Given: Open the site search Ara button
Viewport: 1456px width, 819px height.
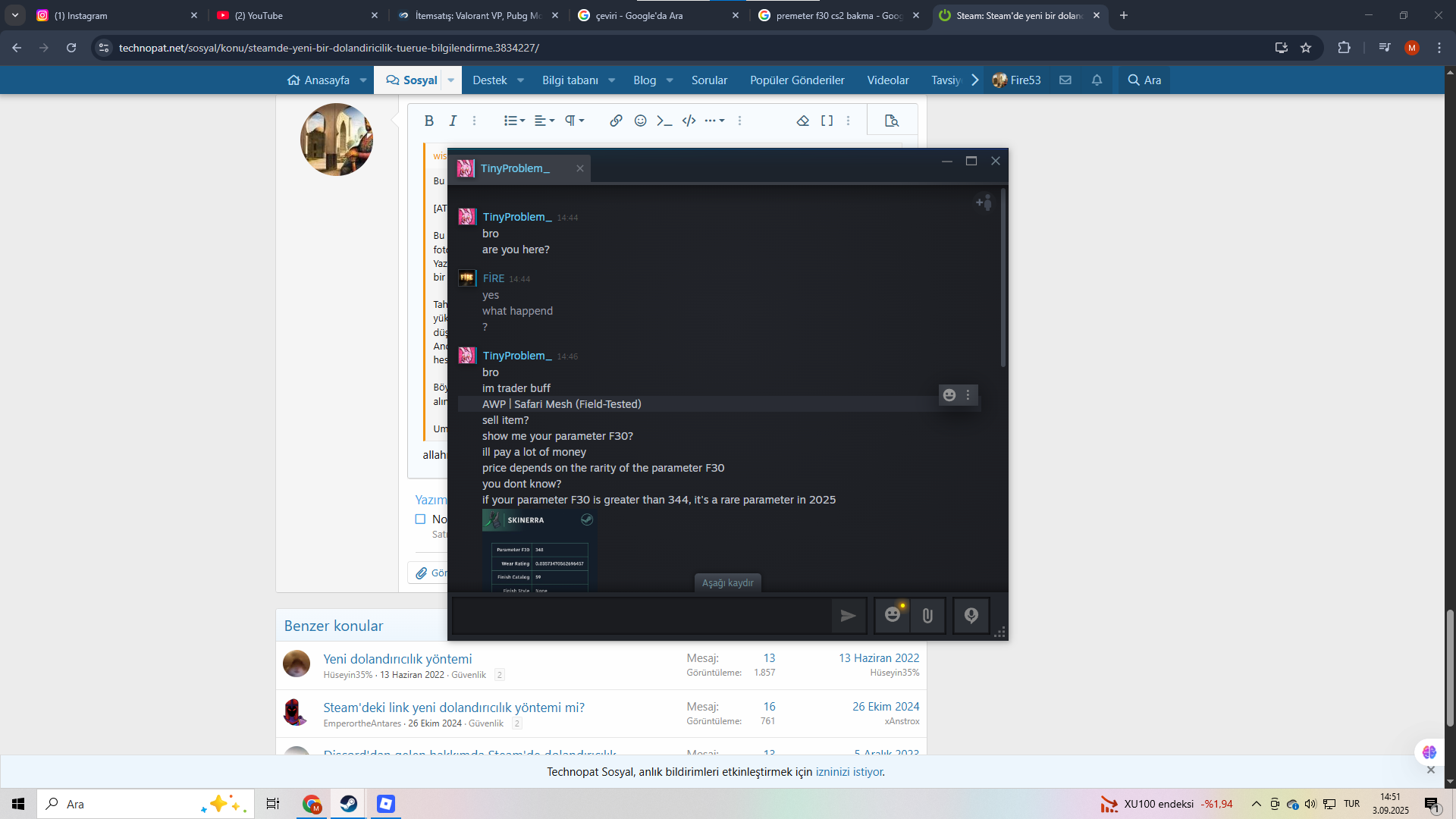Looking at the screenshot, I should tap(1144, 80).
